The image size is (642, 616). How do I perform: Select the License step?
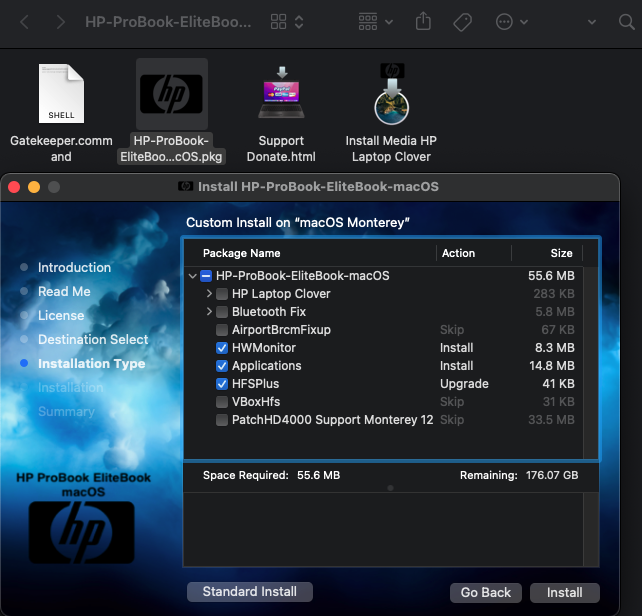pos(61,315)
